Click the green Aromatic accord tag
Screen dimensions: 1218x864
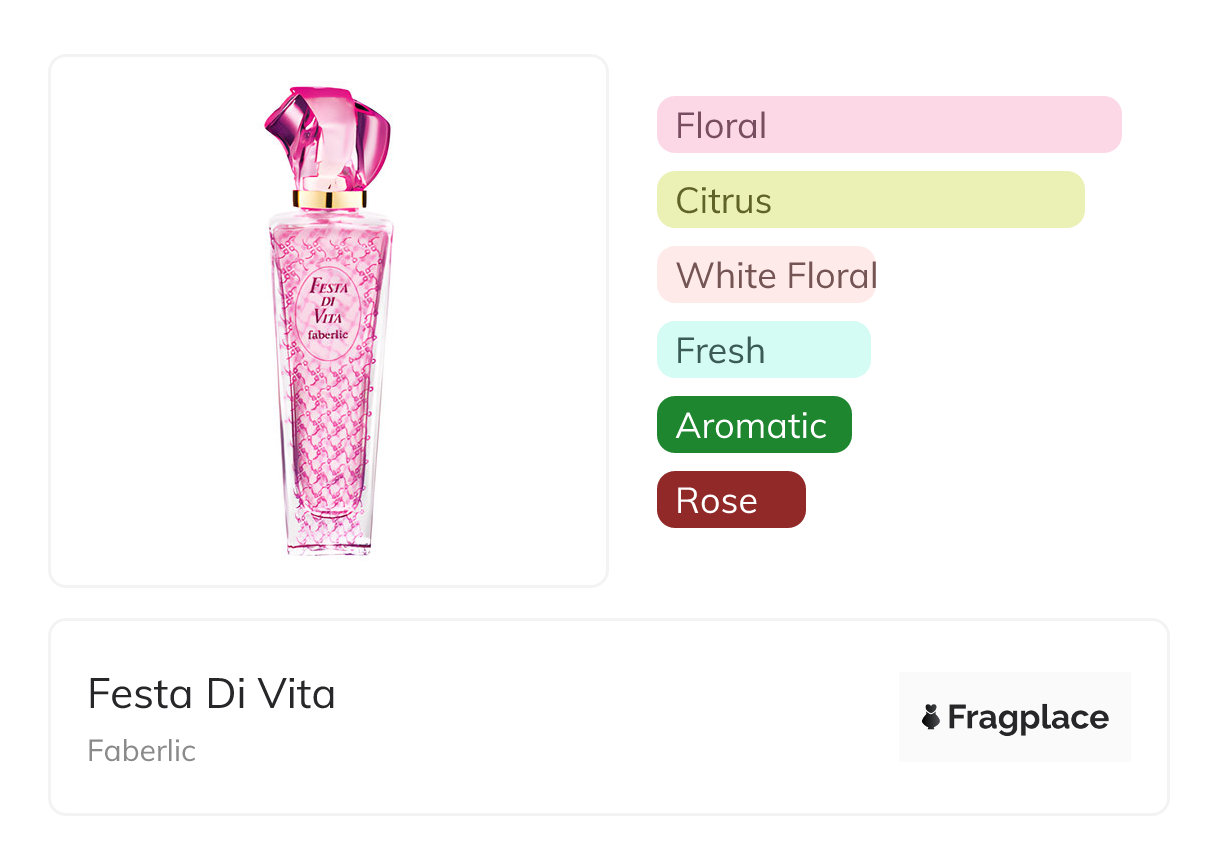tap(753, 425)
